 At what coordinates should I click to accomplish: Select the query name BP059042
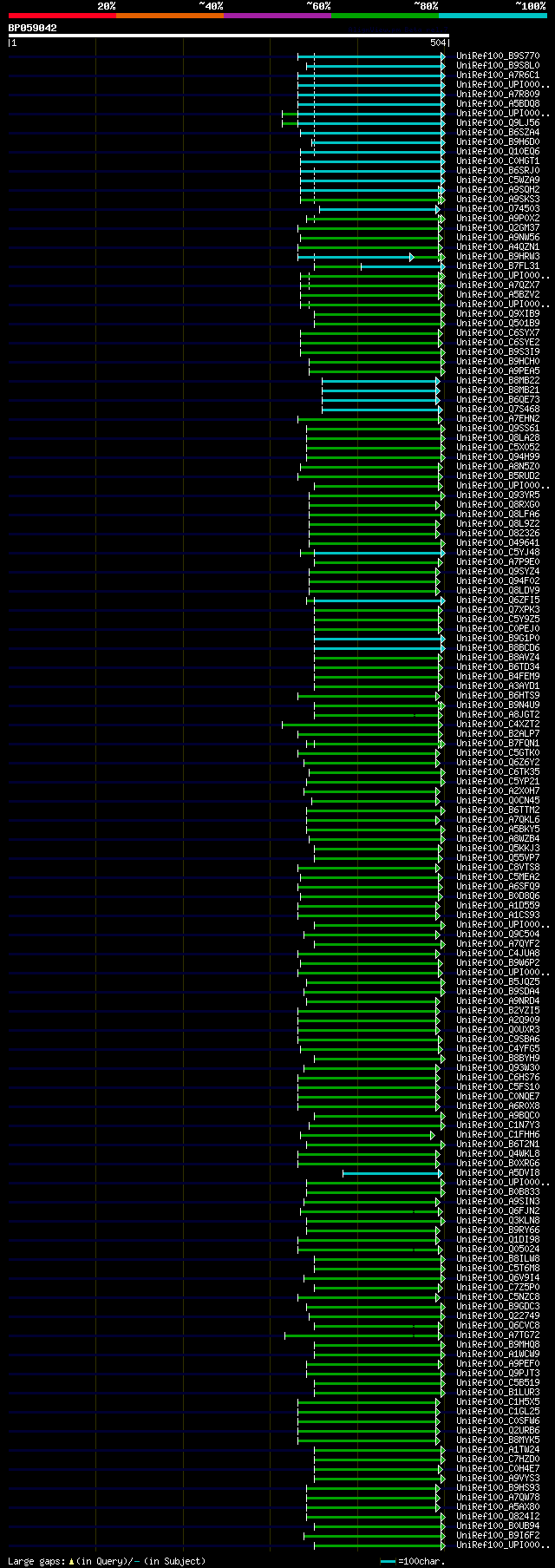pyautogui.click(x=33, y=28)
